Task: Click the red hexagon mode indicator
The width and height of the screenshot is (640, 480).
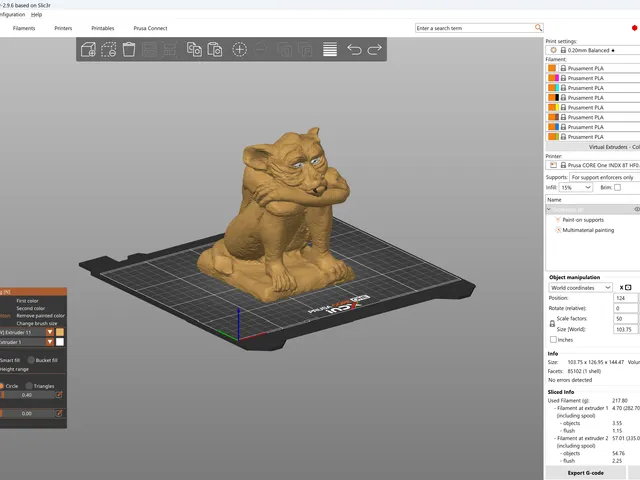Action: click(634, 28)
